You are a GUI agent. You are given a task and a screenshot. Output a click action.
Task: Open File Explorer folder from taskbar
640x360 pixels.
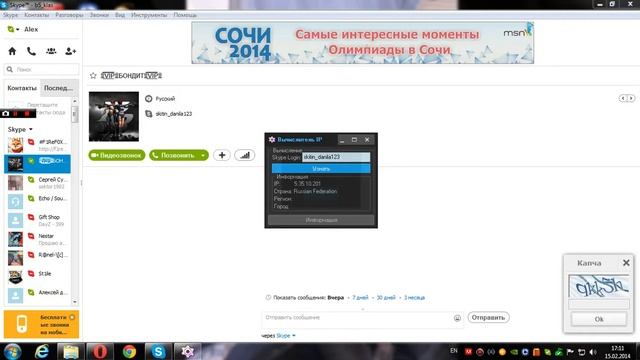(x=71, y=351)
